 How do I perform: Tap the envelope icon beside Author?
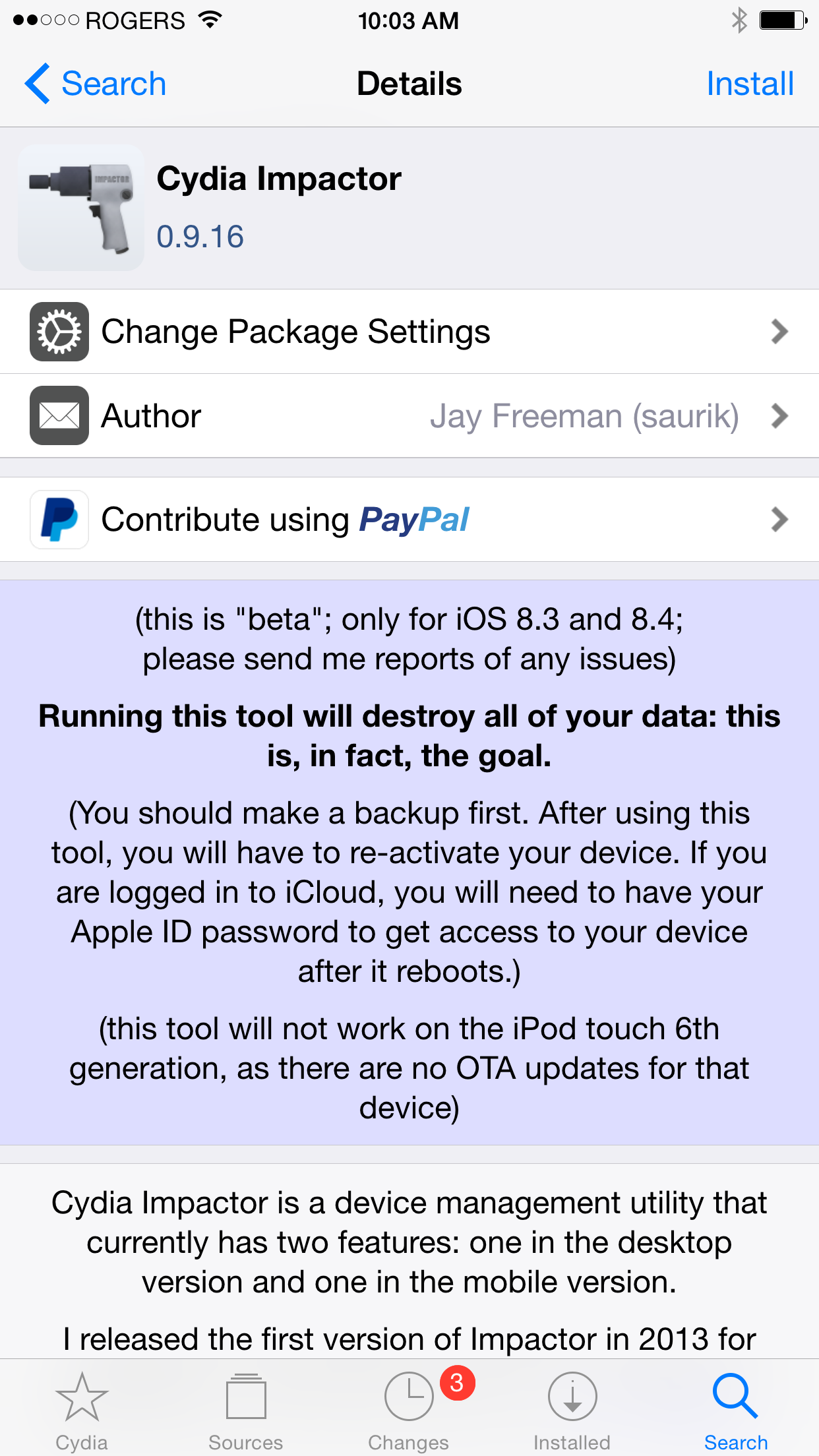click(x=59, y=415)
